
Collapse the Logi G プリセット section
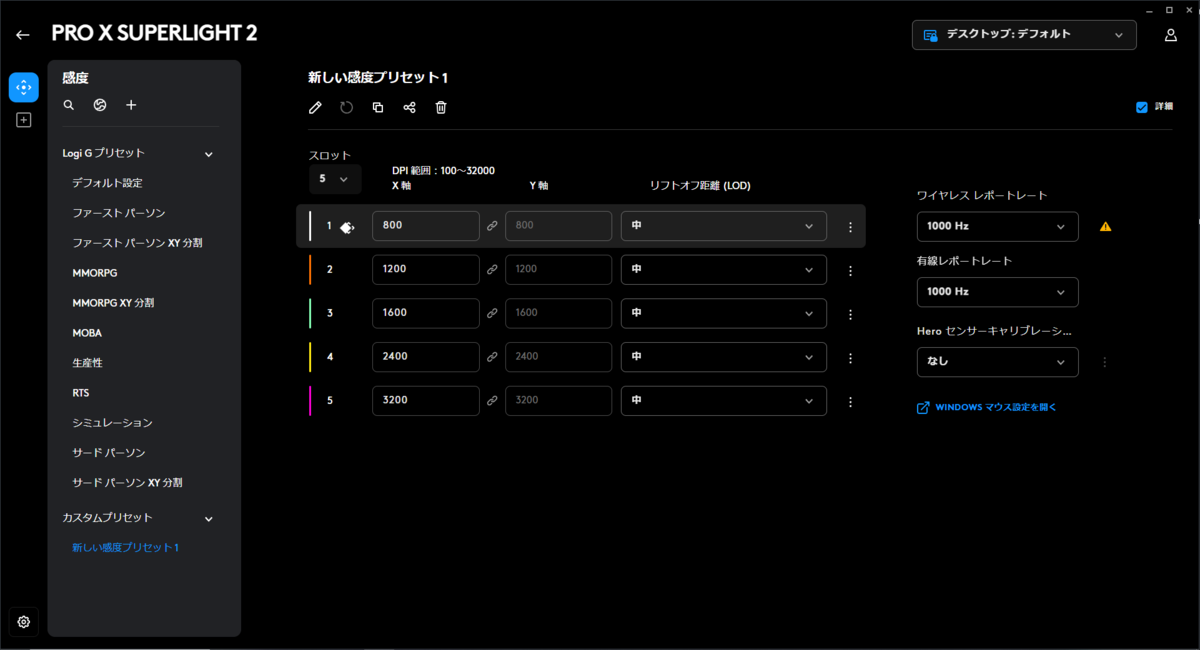[209, 154]
